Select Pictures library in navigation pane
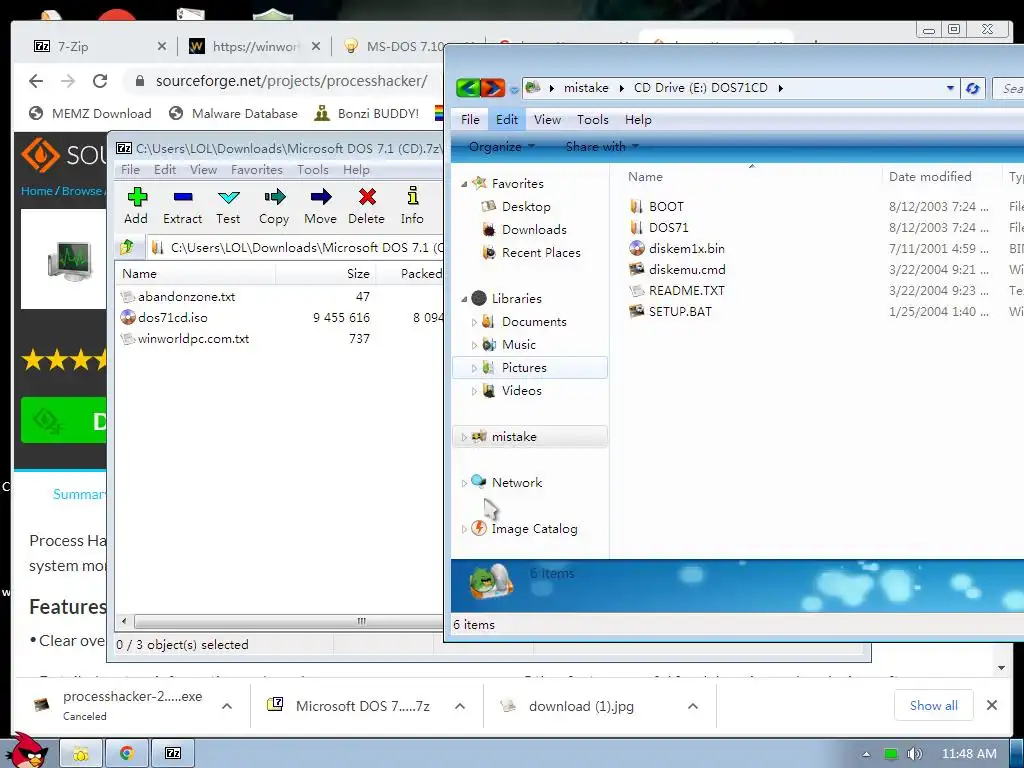 tap(524, 368)
